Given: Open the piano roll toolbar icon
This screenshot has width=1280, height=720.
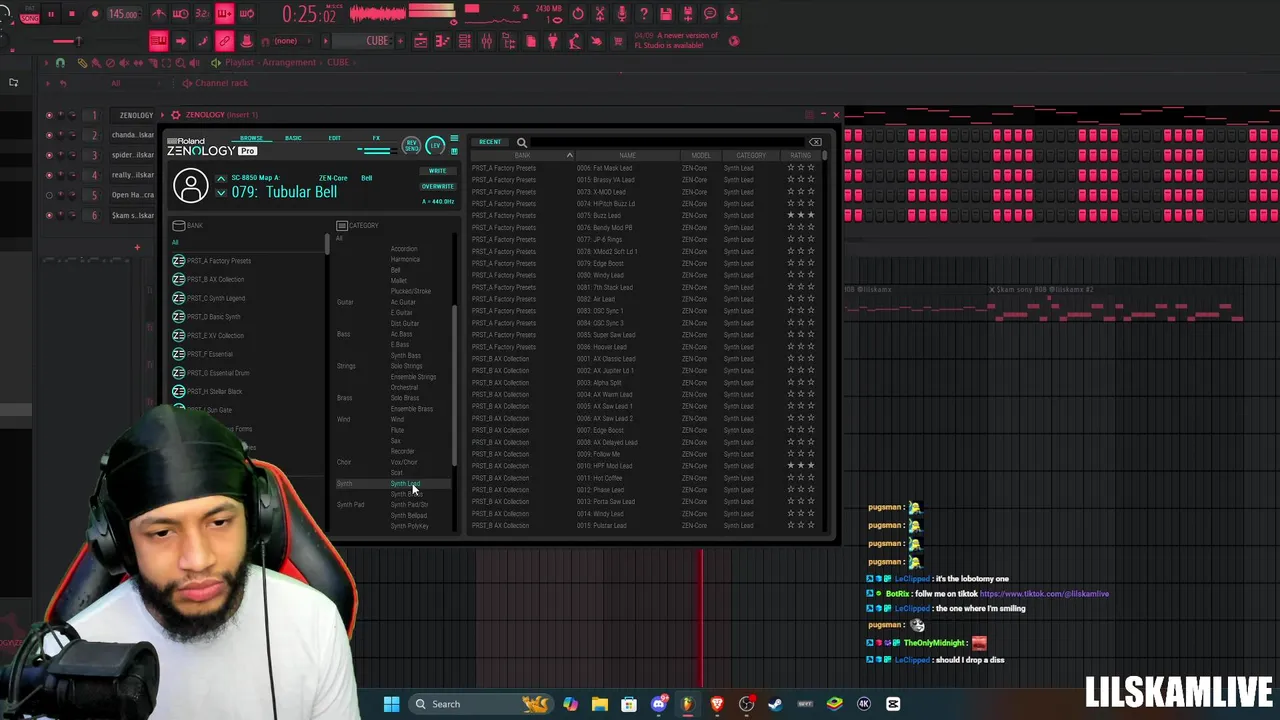Looking at the screenshot, I should tap(442, 41).
